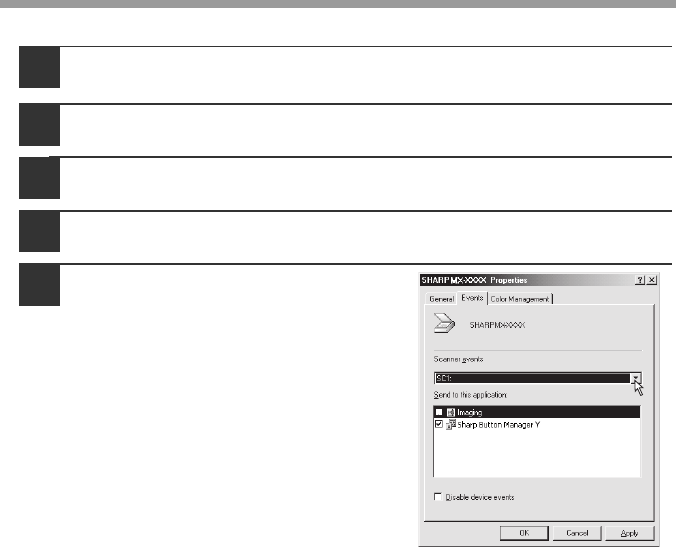The height and width of the screenshot is (547, 676).
Task: Click the question mark help button
Action: tap(638, 280)
